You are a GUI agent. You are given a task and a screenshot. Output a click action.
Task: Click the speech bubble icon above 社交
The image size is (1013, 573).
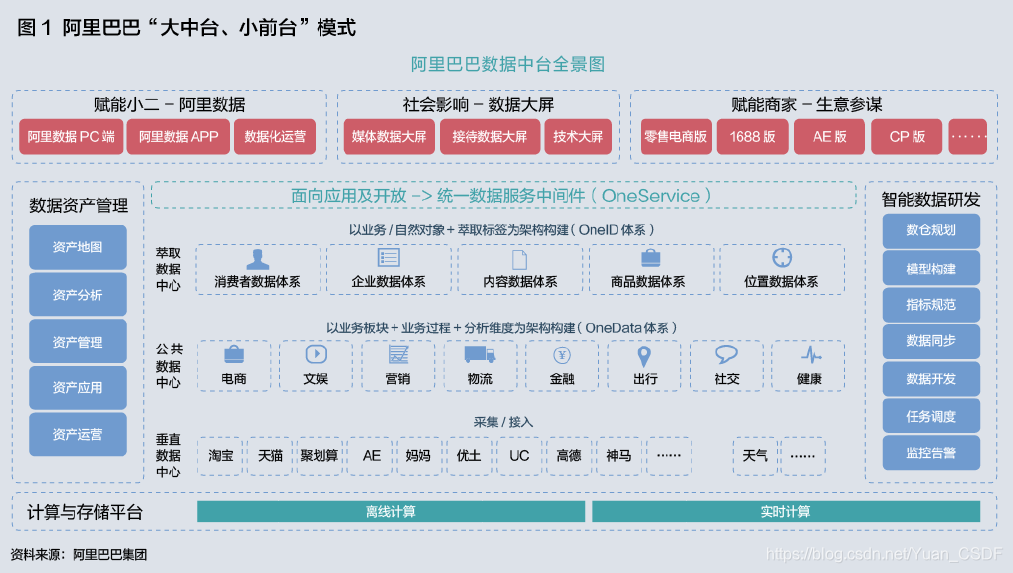[x=726, y=355]
